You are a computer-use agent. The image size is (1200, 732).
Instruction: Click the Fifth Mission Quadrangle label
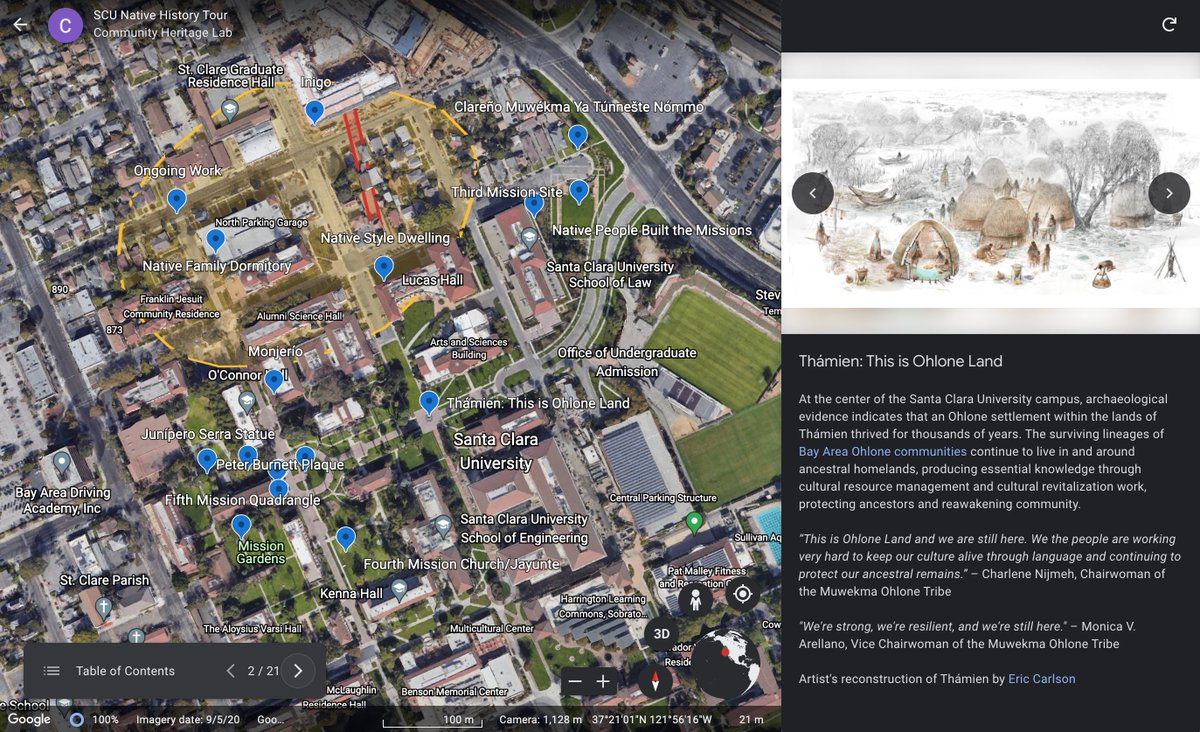(x=243, y=500)
